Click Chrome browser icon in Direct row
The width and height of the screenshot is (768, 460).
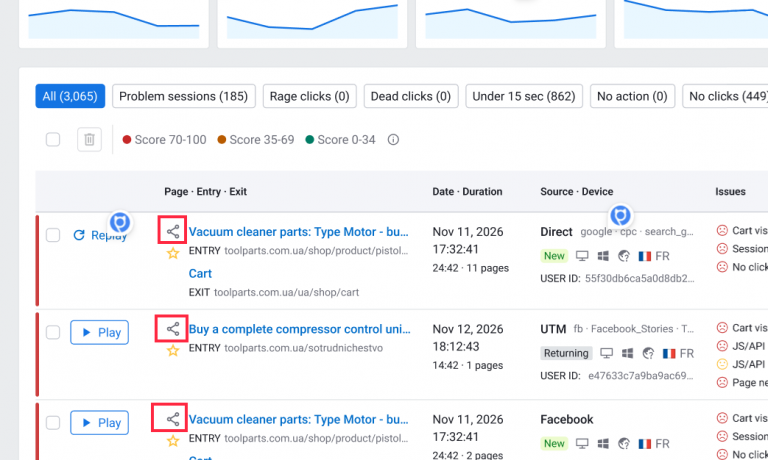(x=624, y=256)
